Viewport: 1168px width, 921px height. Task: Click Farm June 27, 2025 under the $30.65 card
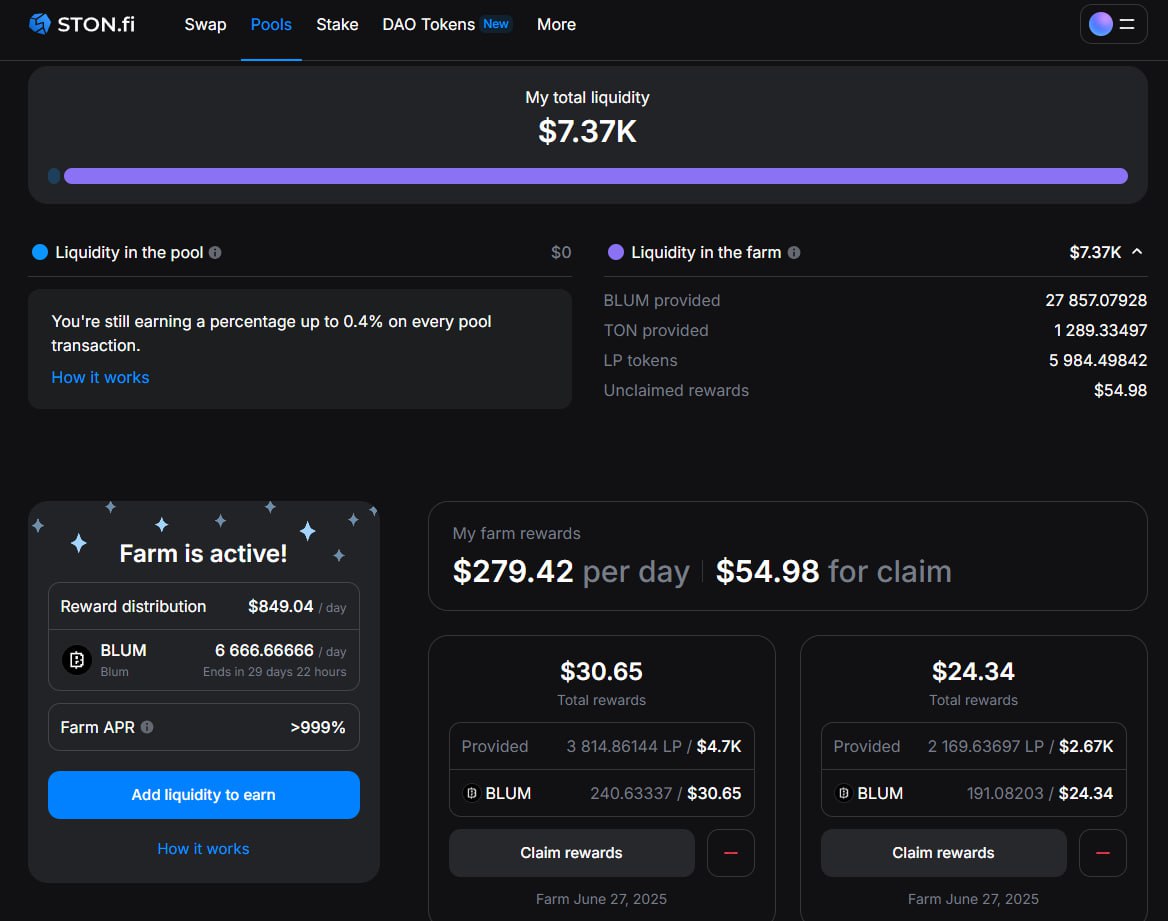pos(601,899)
